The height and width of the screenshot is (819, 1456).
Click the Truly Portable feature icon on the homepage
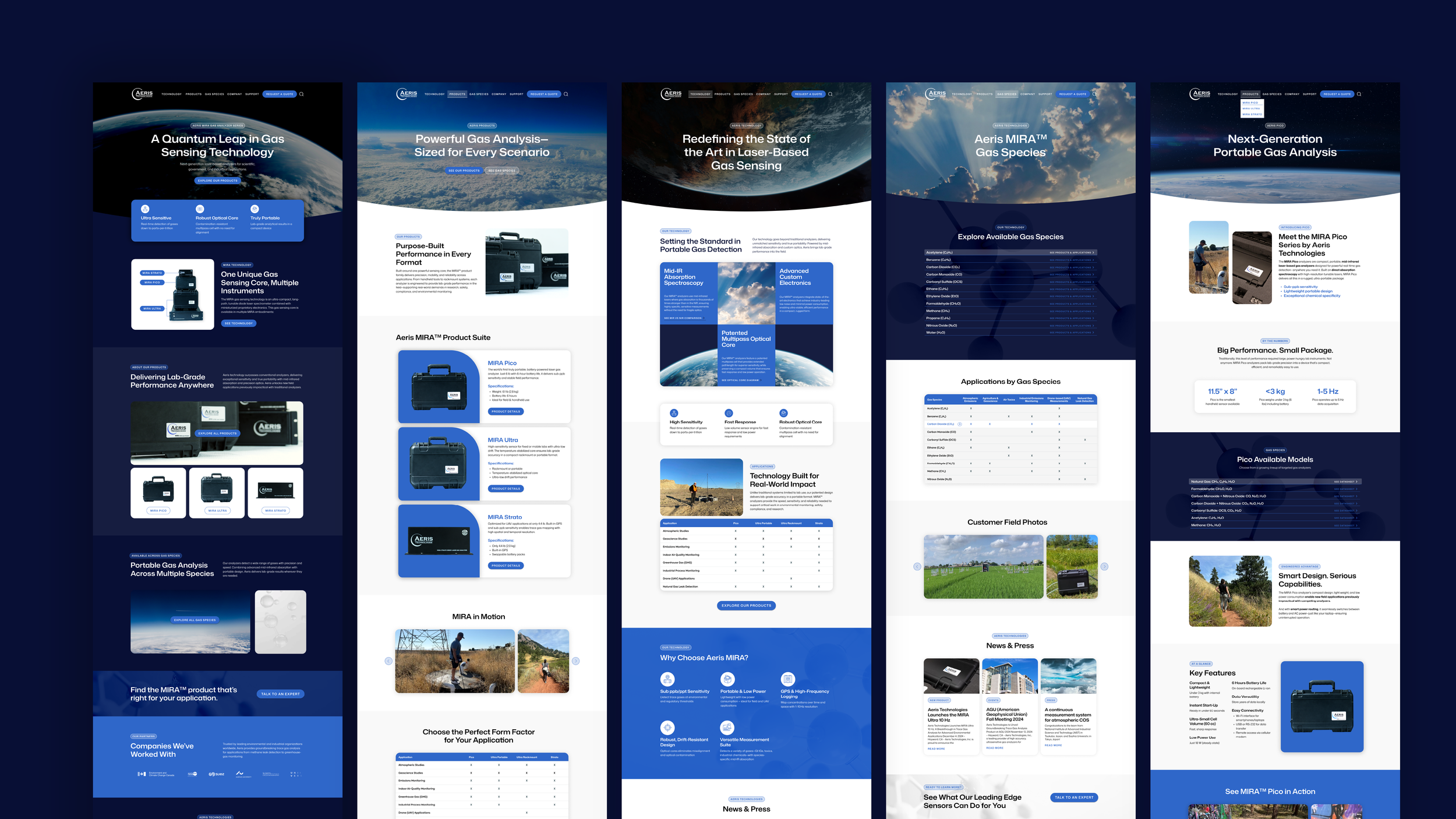coord(255,209)
